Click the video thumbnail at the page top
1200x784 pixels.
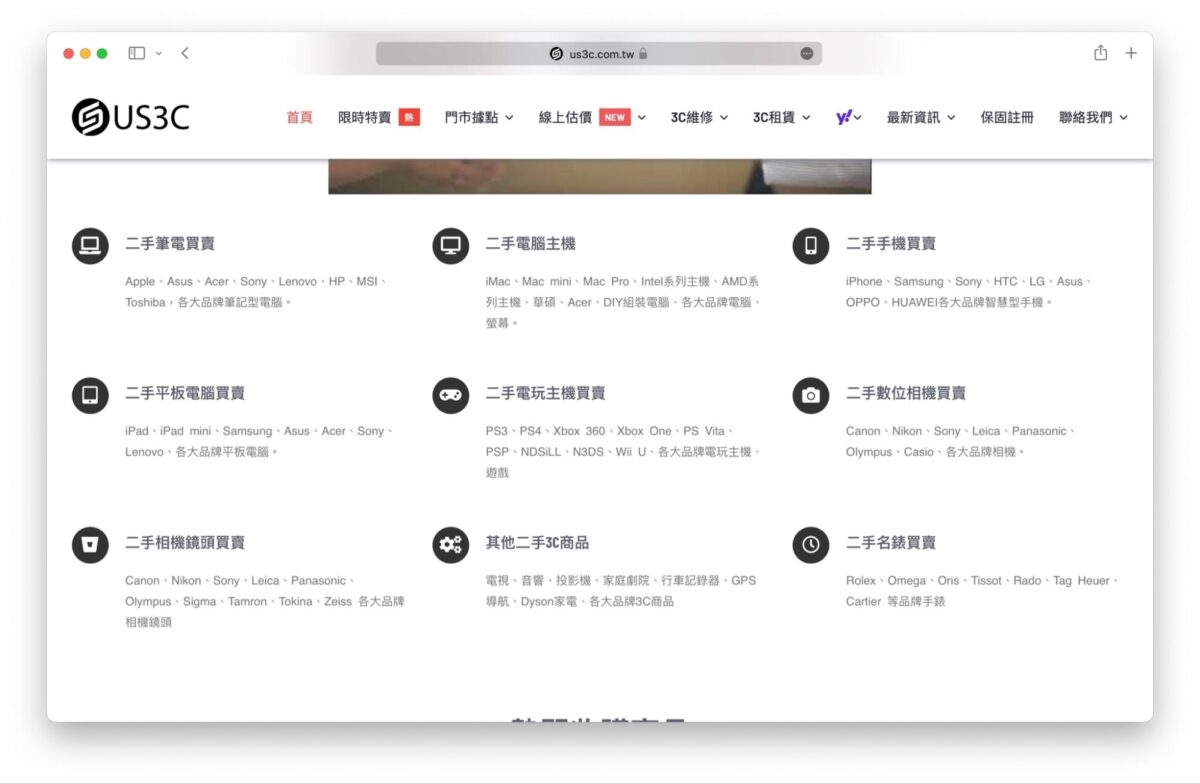(600, 177)
